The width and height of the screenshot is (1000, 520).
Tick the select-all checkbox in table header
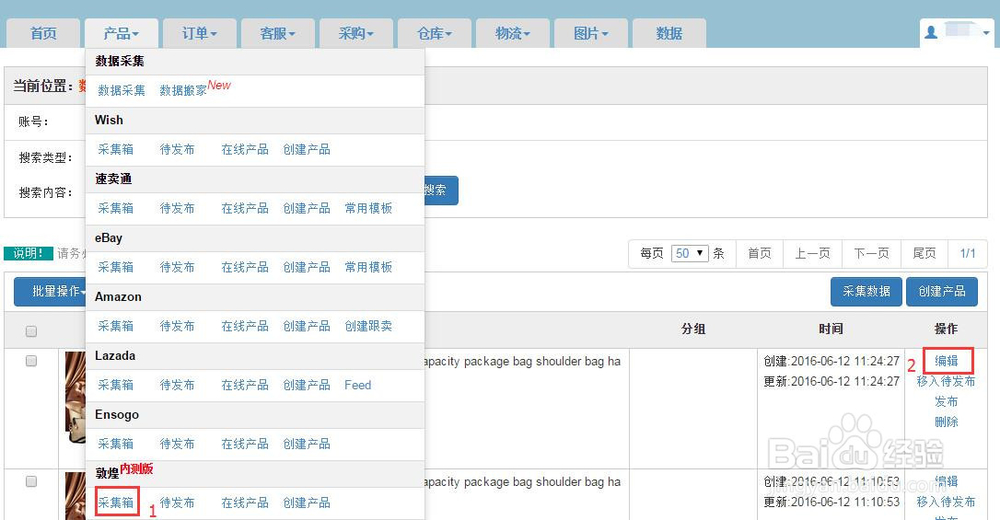pos(31,331)
